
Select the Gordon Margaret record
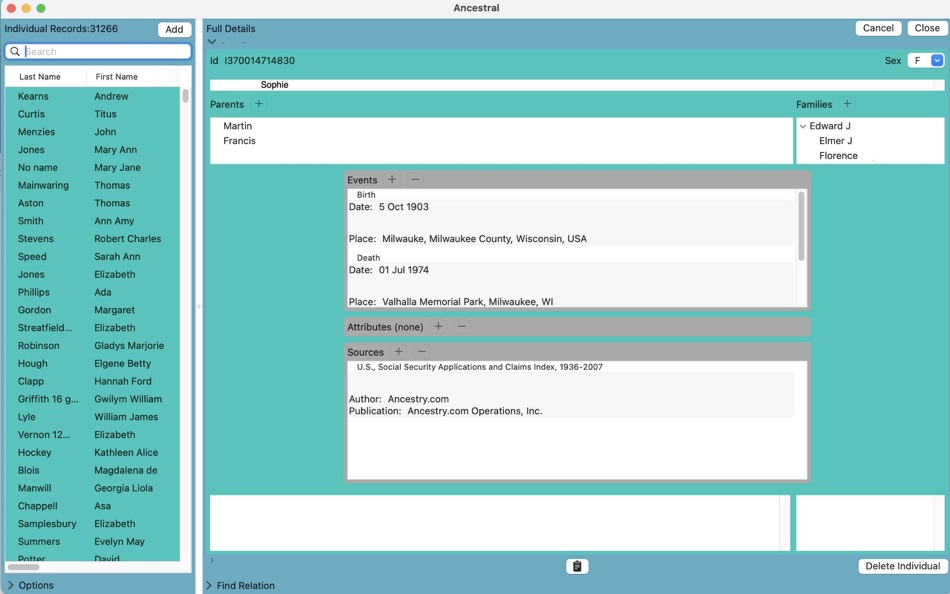[x=93, y=310]
